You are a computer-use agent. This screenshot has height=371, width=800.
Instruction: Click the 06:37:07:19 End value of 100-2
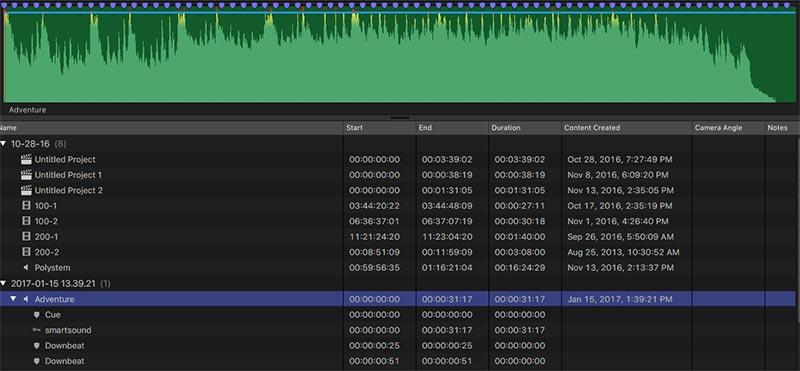point(447,221)
